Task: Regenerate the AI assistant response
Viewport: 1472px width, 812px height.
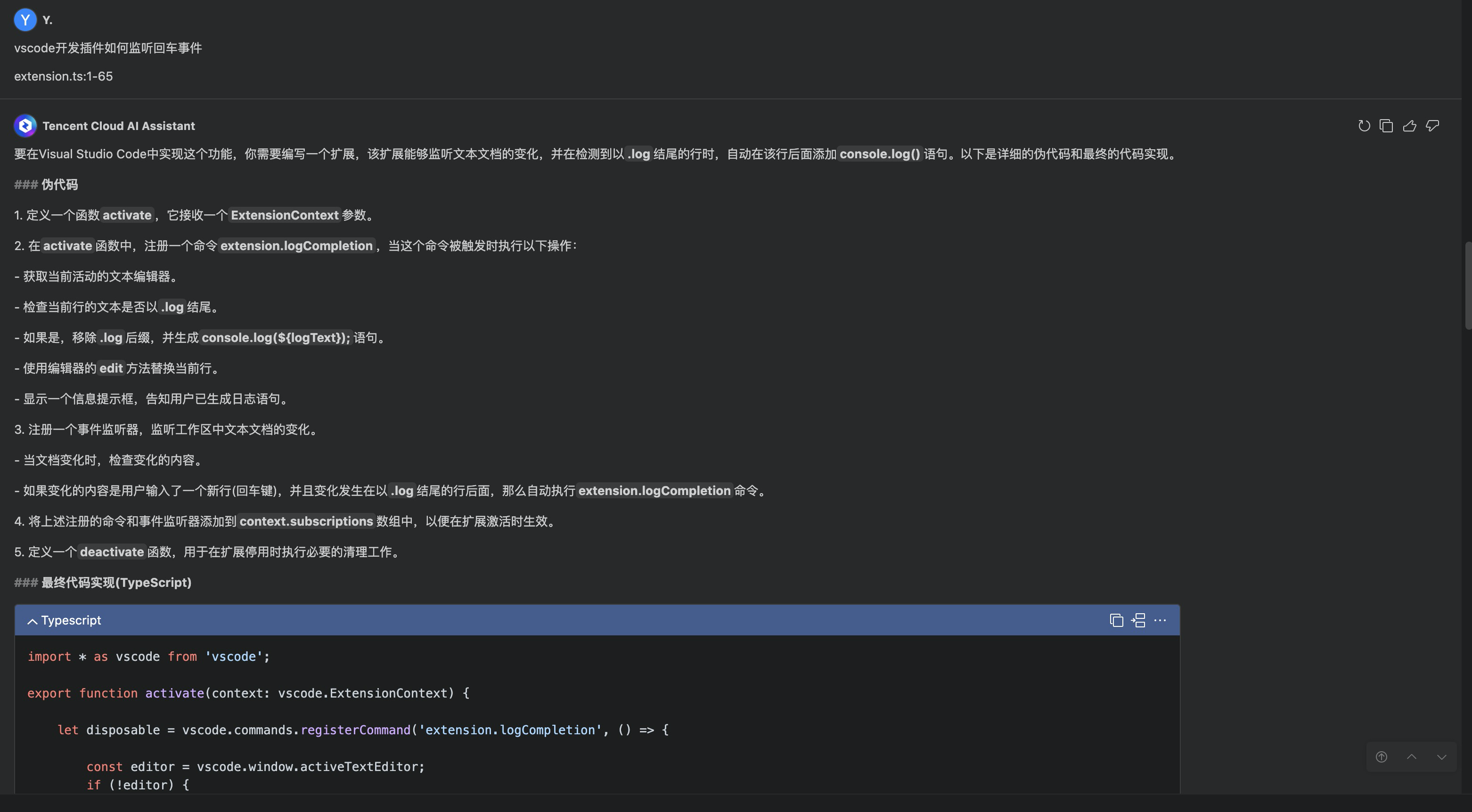Action: coord(1364,126)
